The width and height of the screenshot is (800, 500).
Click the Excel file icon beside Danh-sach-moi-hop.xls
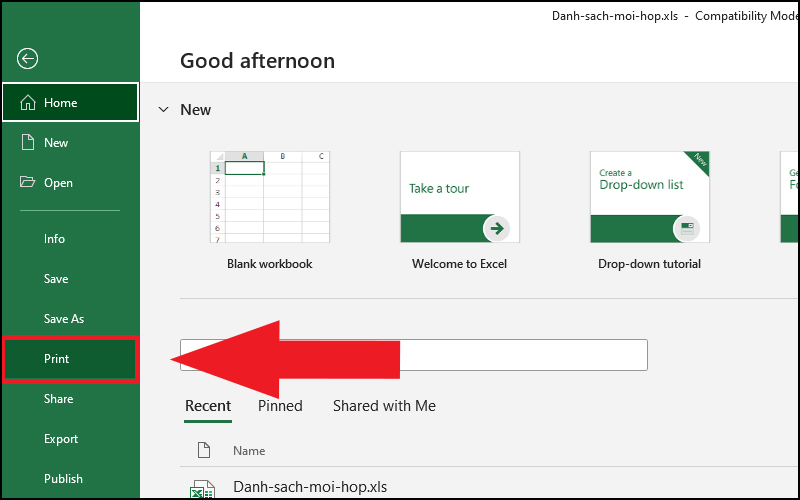coord(203,490)
